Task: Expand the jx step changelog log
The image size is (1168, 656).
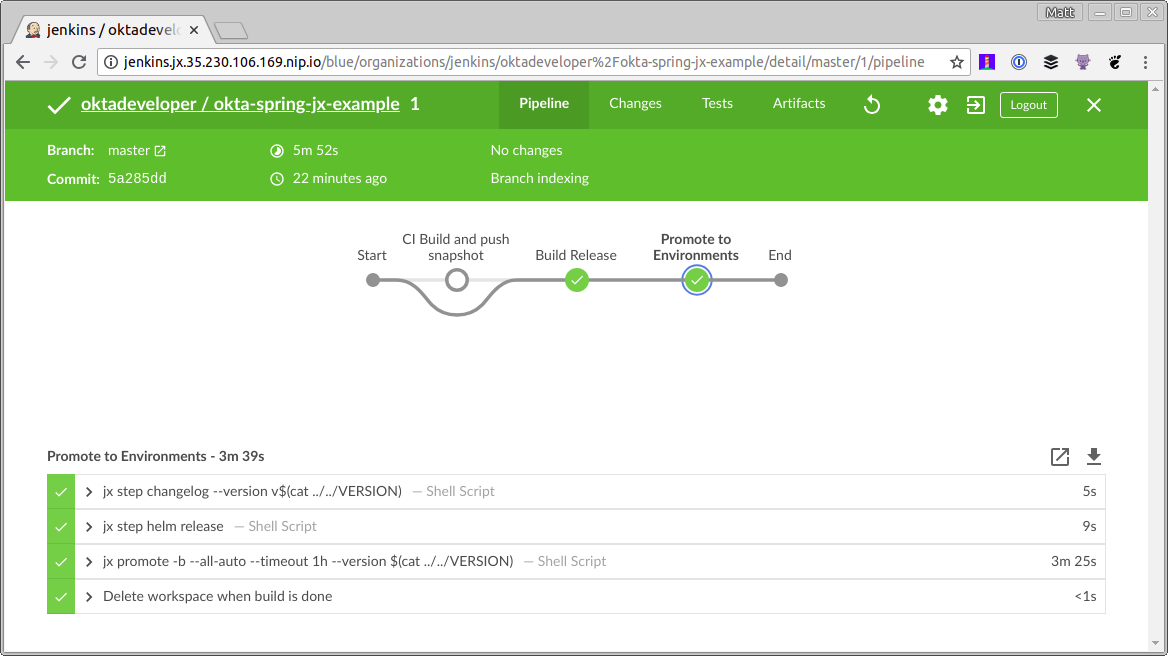Action: pos(89,492)
